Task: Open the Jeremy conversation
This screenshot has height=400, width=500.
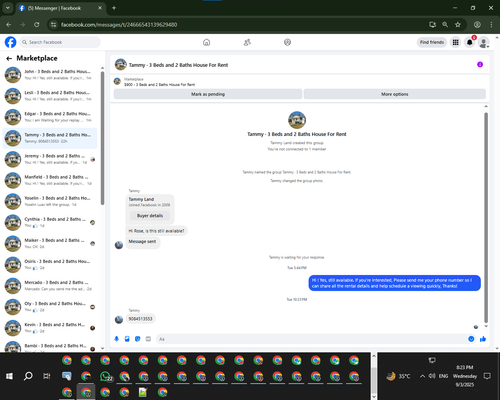Action: point(50,159)
